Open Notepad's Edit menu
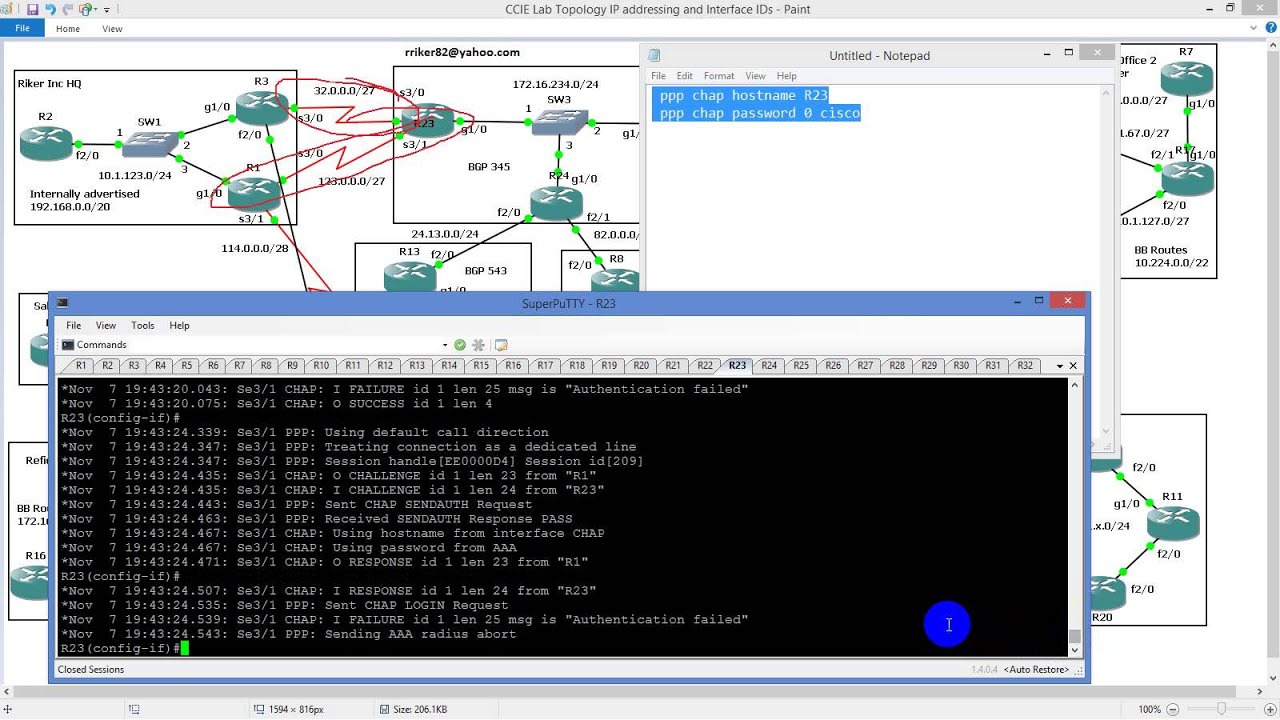The height and width of the screenshot is (720, 1280). [x=684, y=76]
